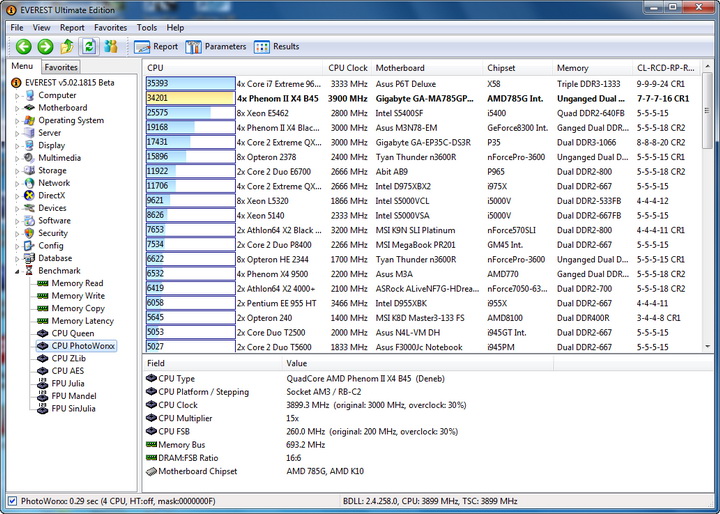Click the Value column header
This screenshot has width=720, height=514.
(x=417, y=363)
